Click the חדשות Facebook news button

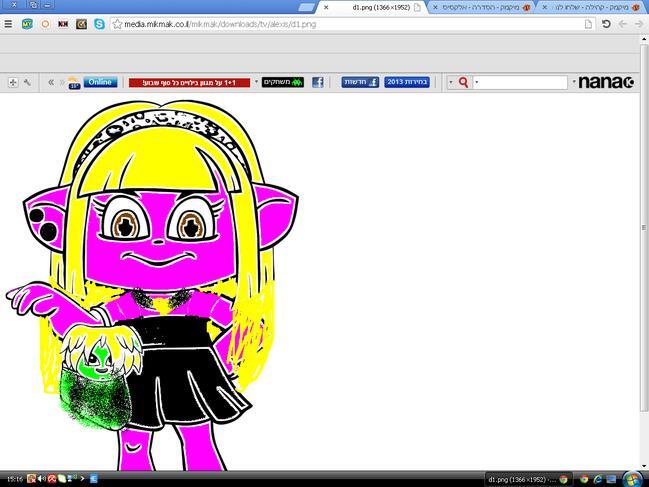(360, 82)
